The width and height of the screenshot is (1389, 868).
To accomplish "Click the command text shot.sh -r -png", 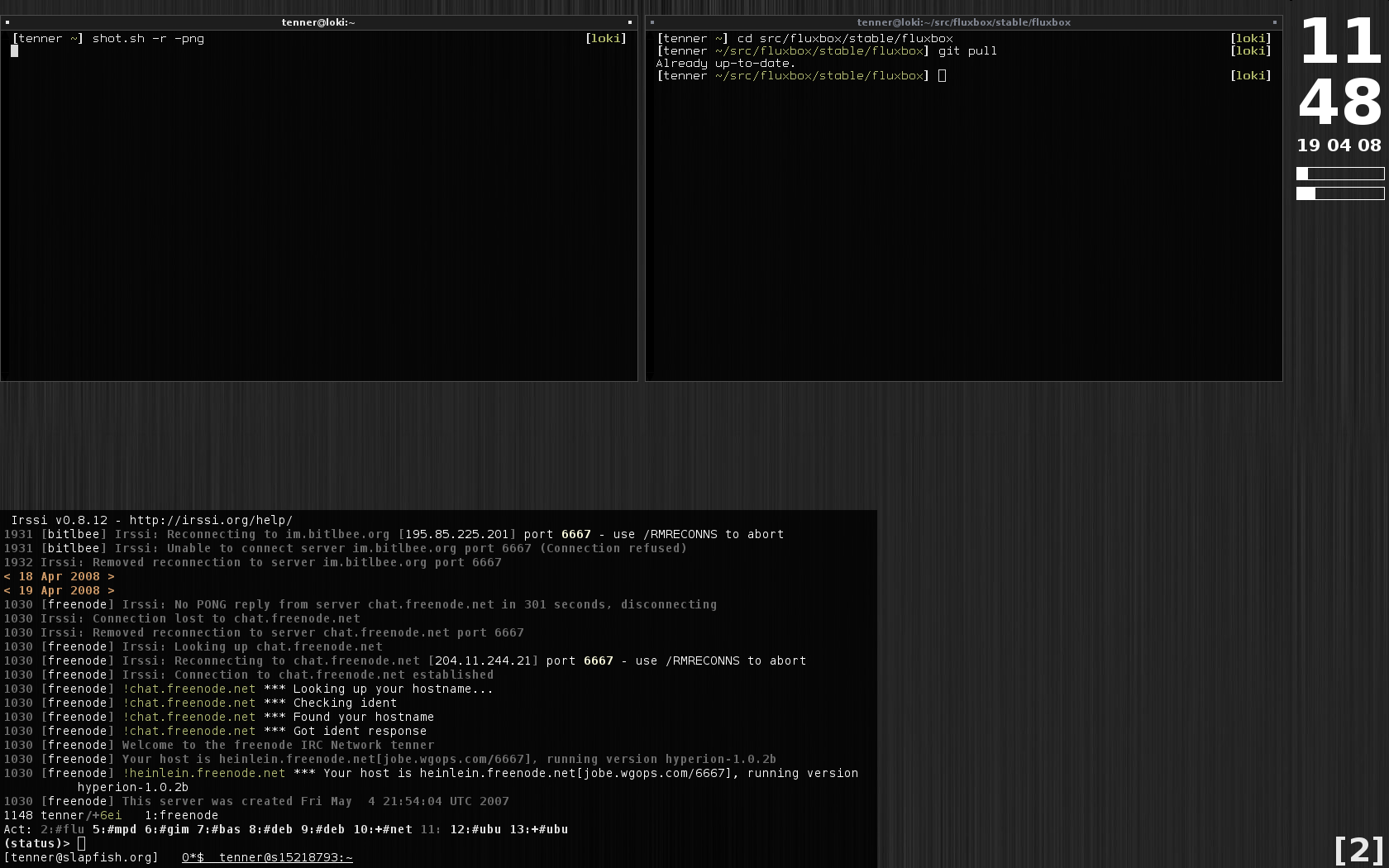I will [148, 39].
